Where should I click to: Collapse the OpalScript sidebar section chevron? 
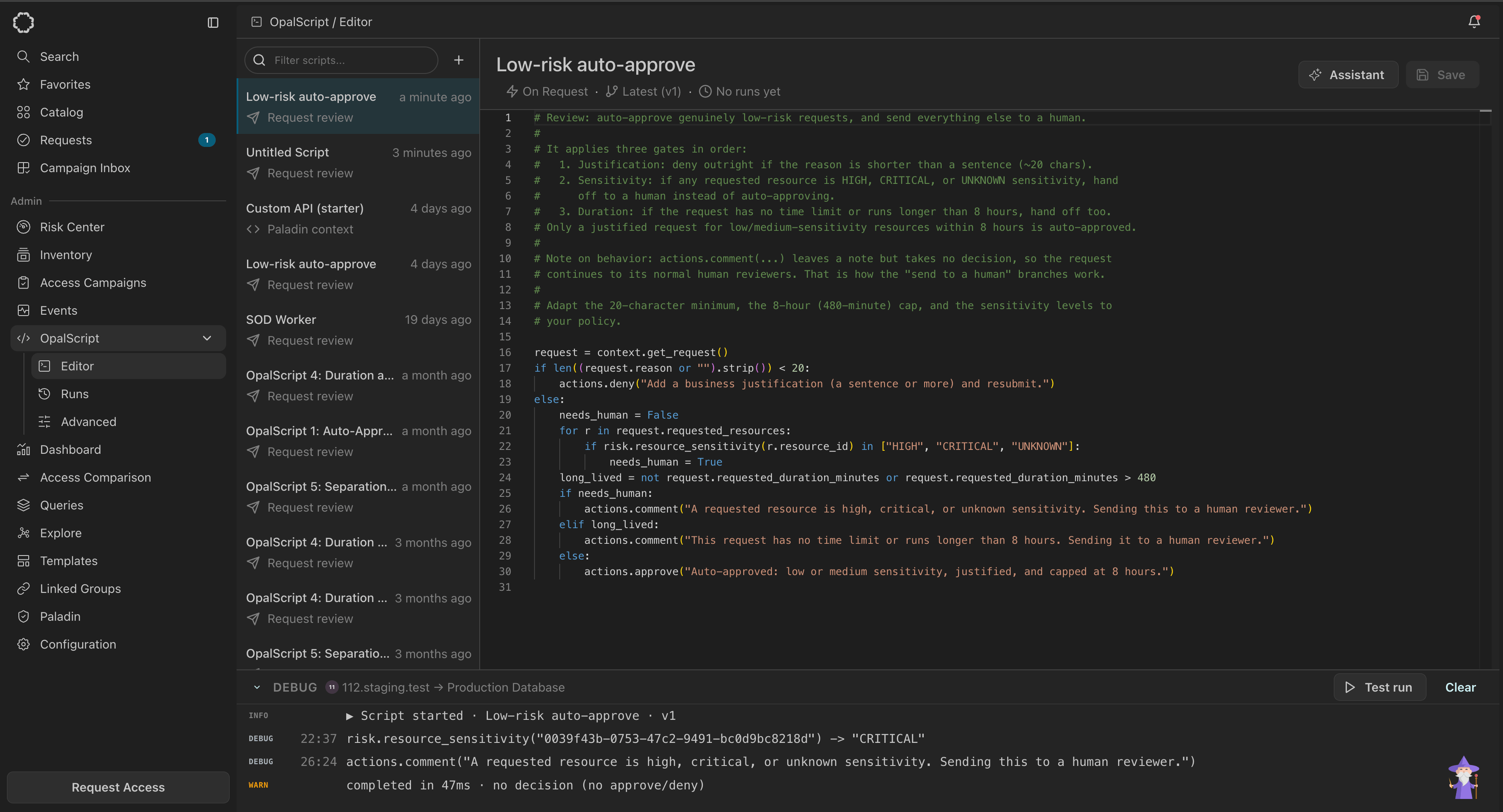pyautogui.click(x=207, y=338)
